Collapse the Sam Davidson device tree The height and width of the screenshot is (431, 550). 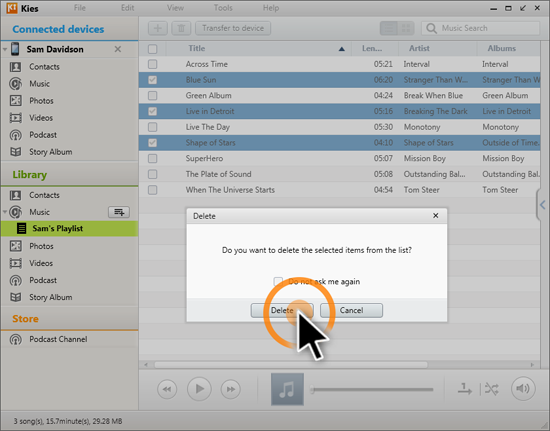pyautogui.click(x=5, y=49)
